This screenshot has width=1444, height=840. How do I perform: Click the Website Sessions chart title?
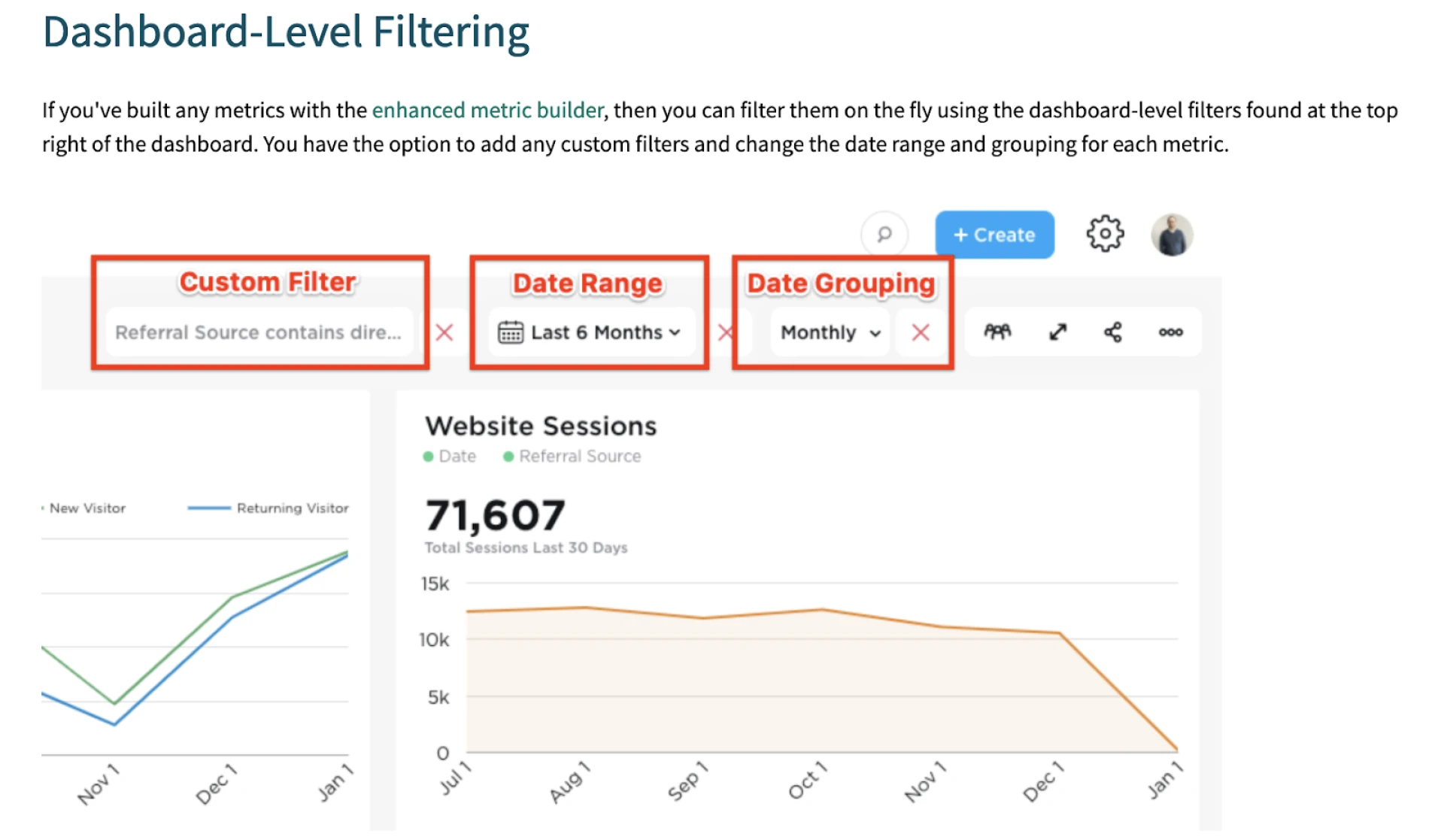click(540, 426)
